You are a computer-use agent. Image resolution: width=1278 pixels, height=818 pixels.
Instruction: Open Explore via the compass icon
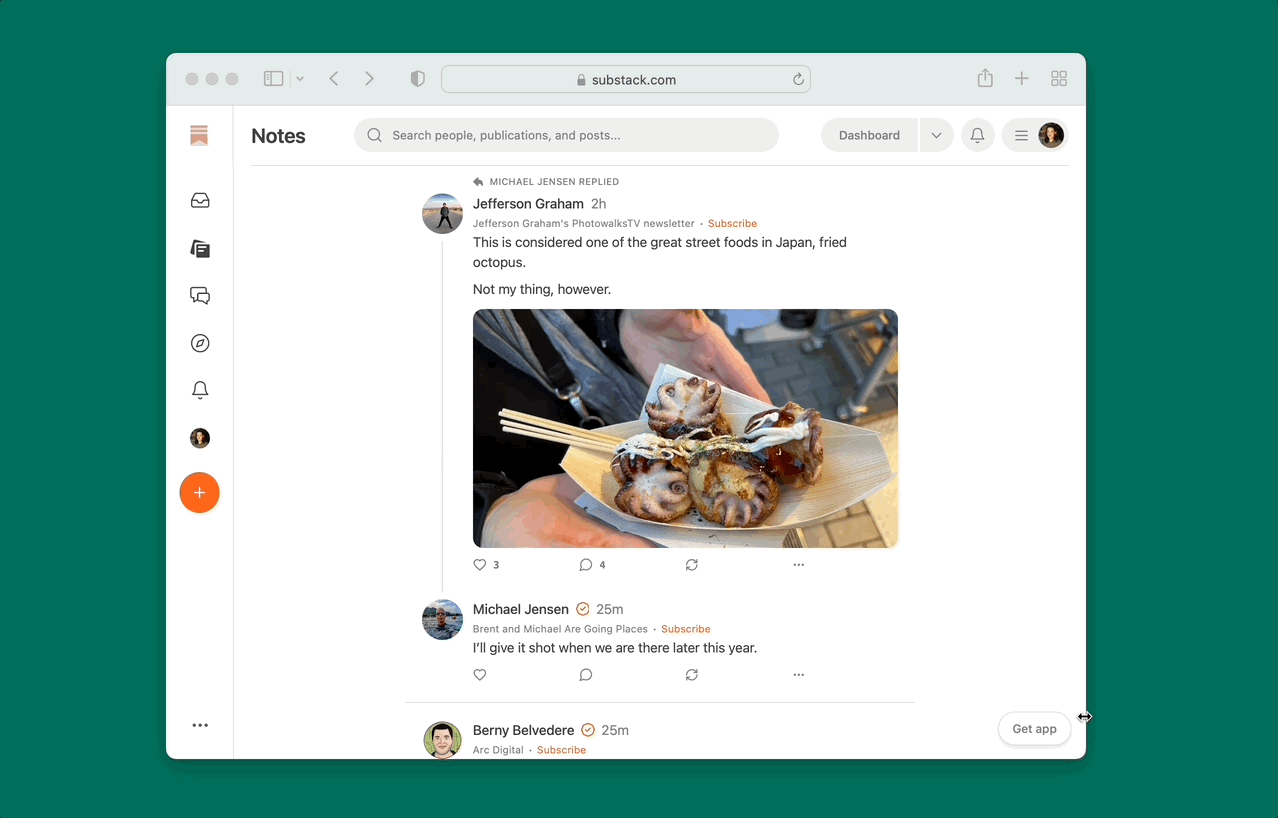[x=199, y=342]
